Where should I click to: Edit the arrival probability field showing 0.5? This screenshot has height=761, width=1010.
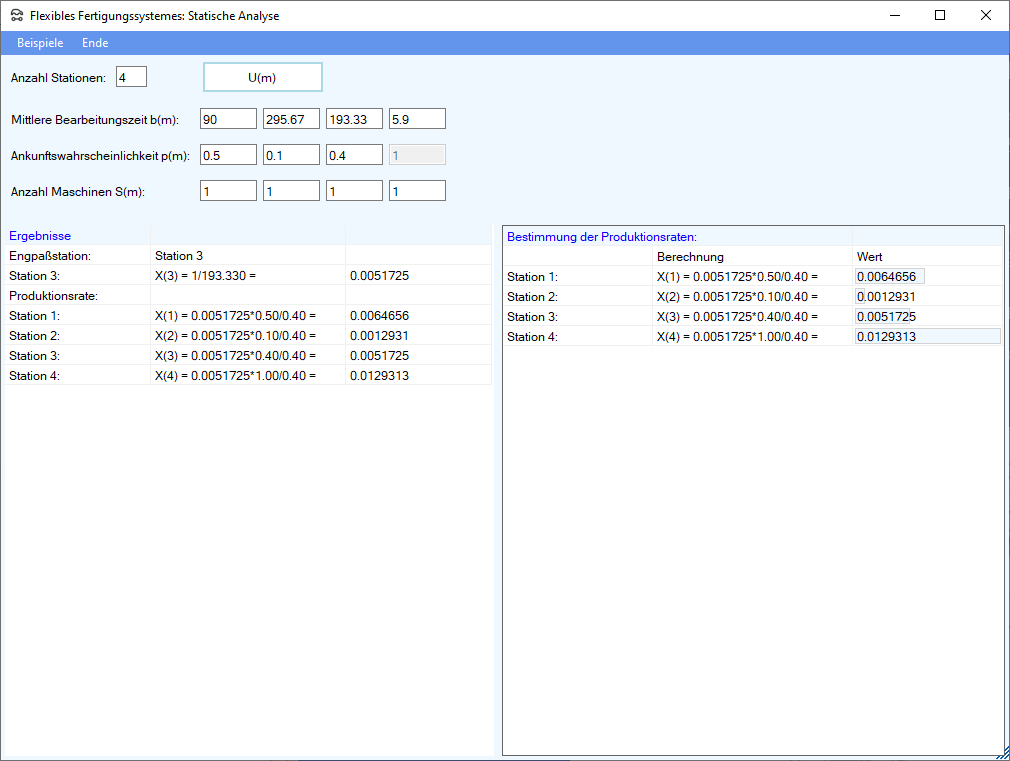[228, 155]
